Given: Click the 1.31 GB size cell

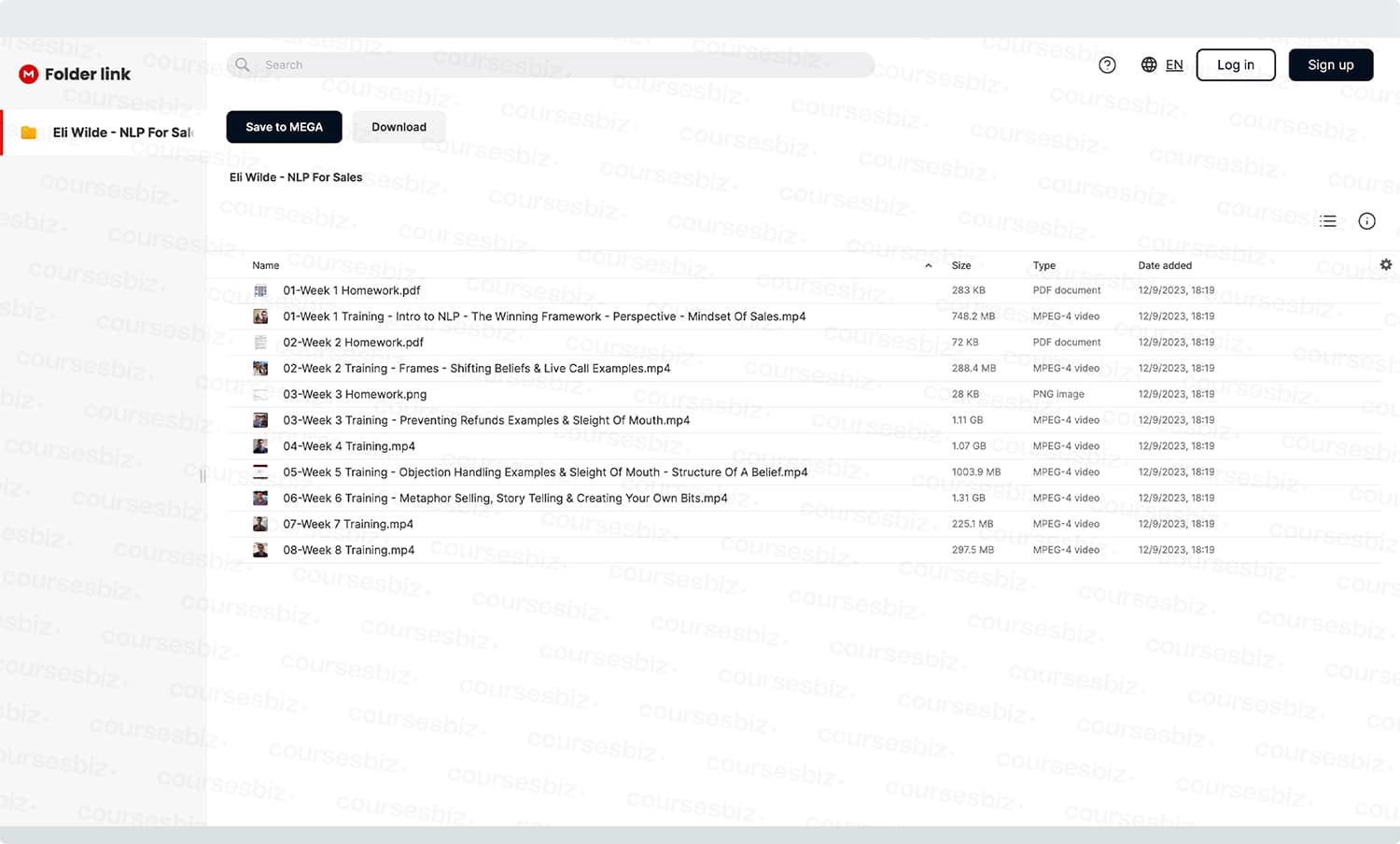Looking at the screenshot, I should click(968, 498).
